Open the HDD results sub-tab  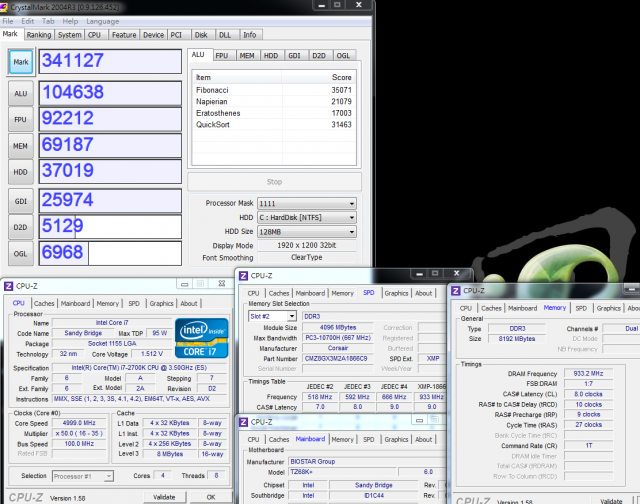[271, 56]
